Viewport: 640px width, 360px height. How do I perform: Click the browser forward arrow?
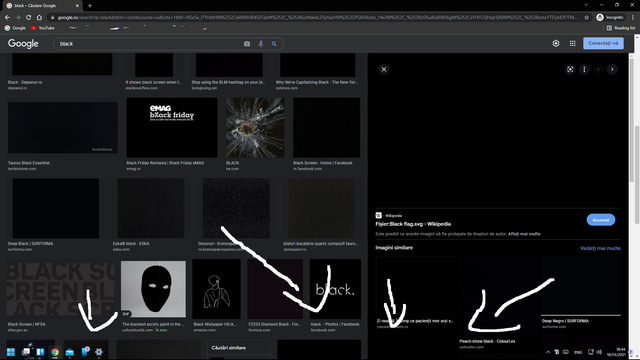pos(18,18)
